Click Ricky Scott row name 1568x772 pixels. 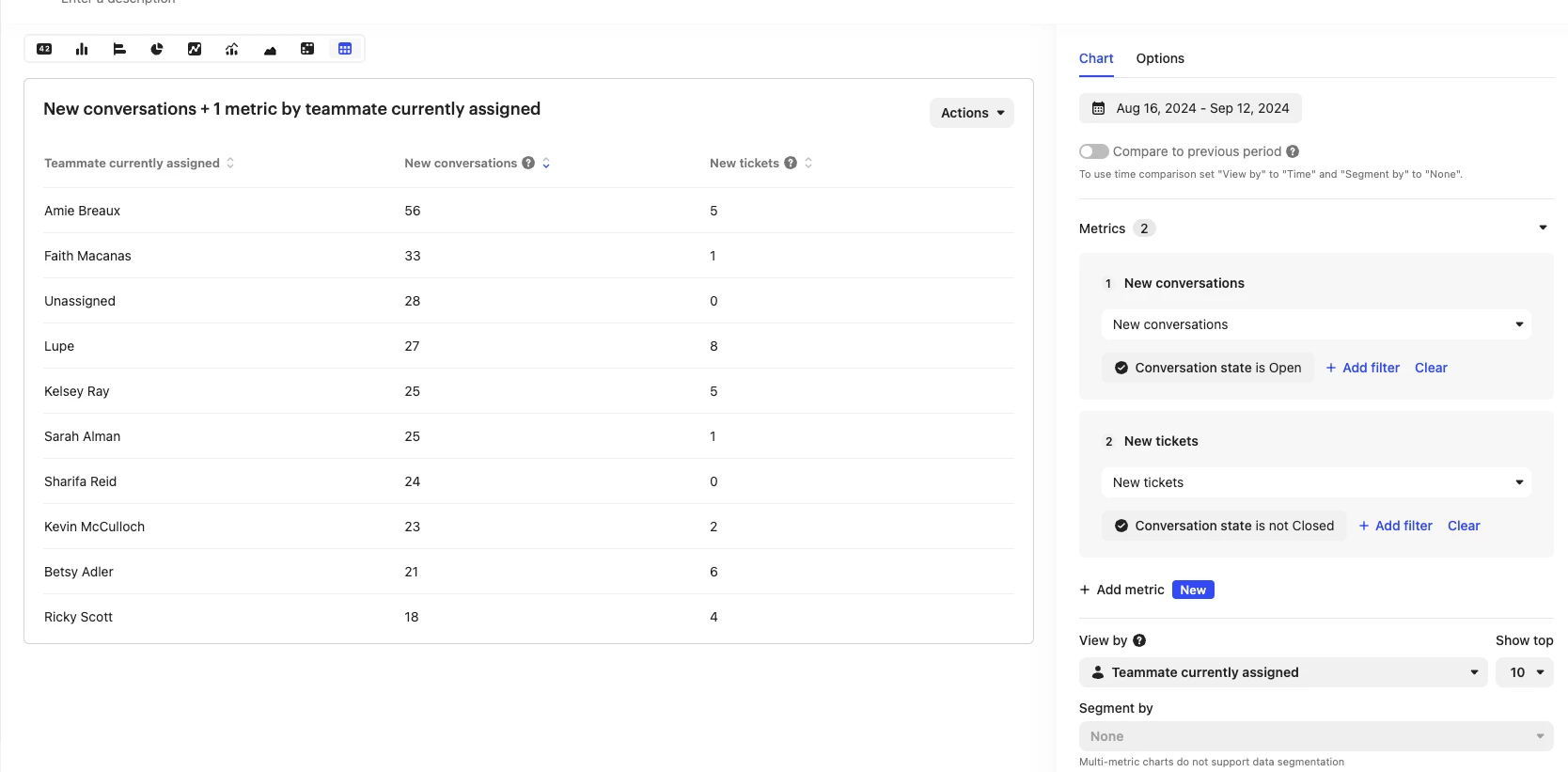pos(79,617)
